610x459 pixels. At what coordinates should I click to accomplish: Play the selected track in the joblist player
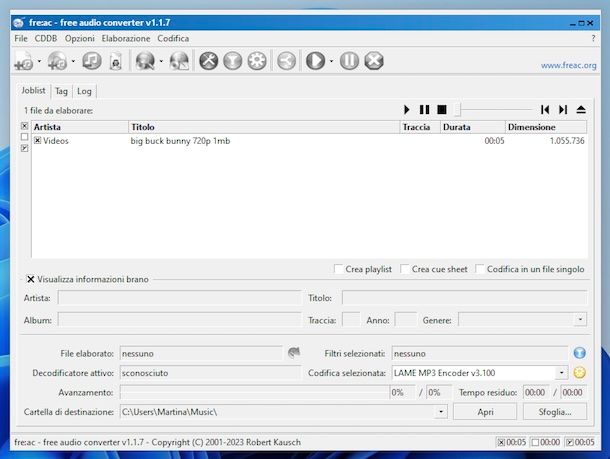(x=407, y=110)
